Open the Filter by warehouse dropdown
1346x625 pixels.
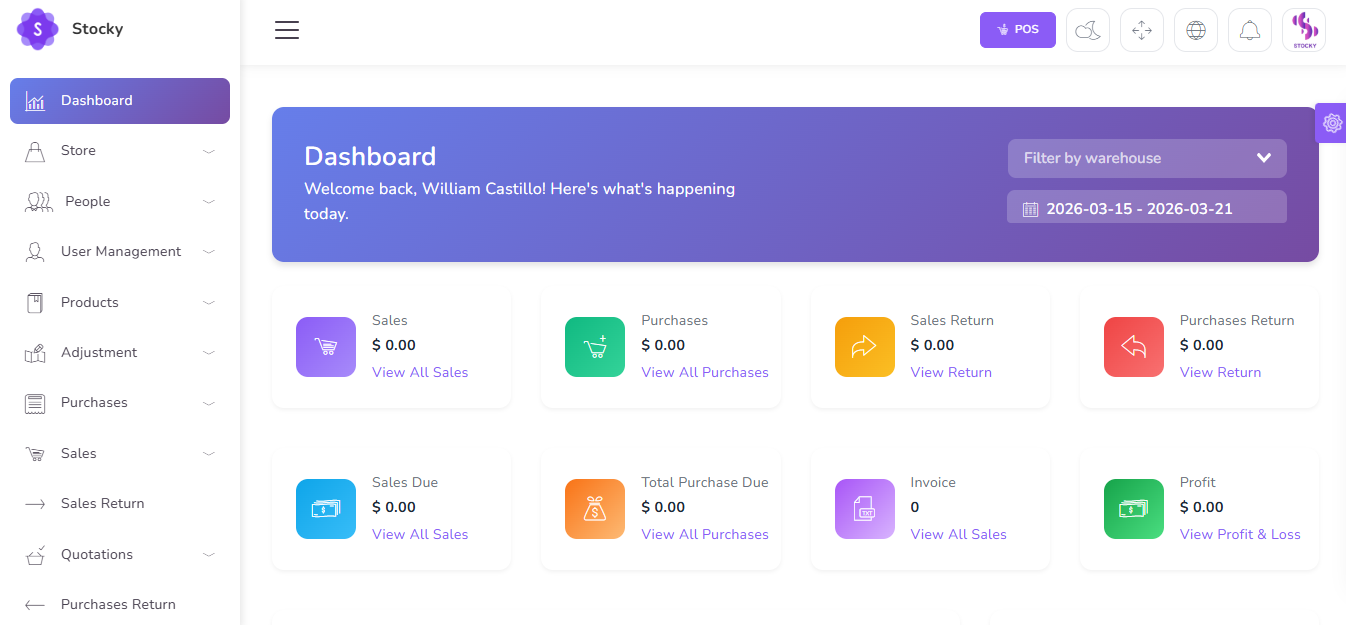pos(1146,158)
